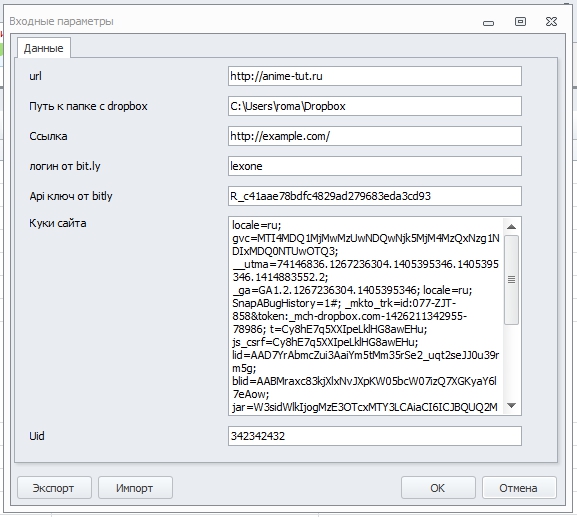
Task: Click the scrollbar track below the thumb
Action: 511,361
